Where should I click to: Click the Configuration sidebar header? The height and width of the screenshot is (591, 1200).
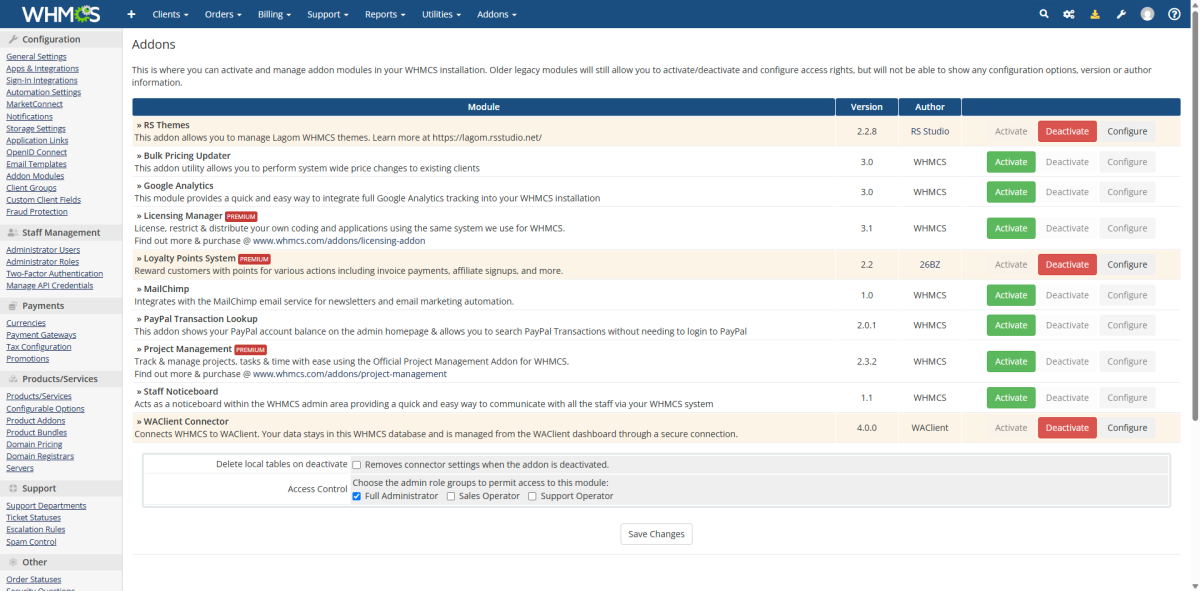61,40
